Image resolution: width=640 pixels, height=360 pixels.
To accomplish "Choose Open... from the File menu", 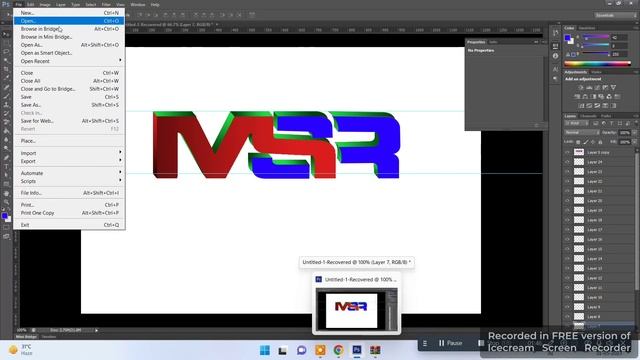I will coord(69,21).
